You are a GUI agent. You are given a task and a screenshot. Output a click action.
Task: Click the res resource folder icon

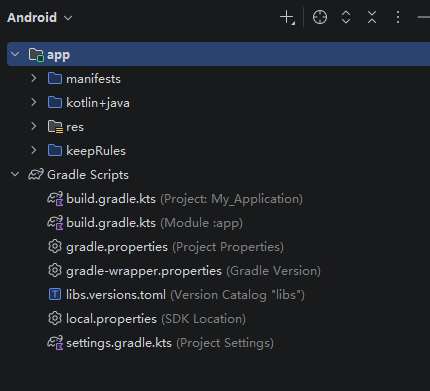[x=55, y=127]
